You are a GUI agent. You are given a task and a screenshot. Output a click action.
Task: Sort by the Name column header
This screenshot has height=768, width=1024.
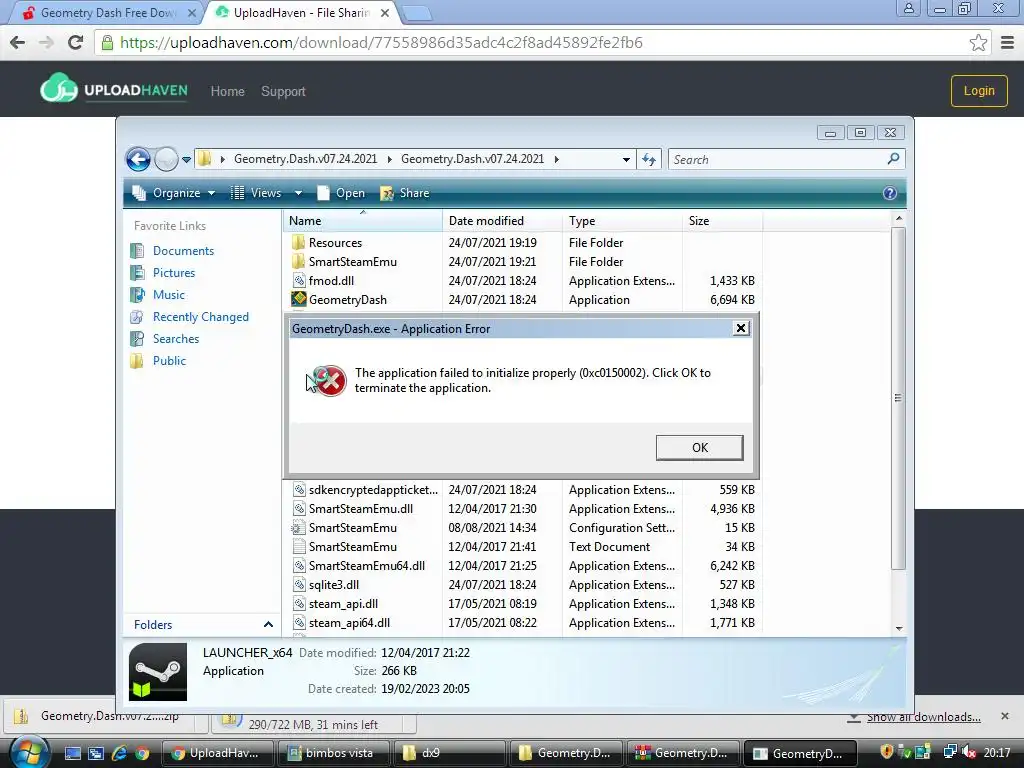(x=363, y=221)
